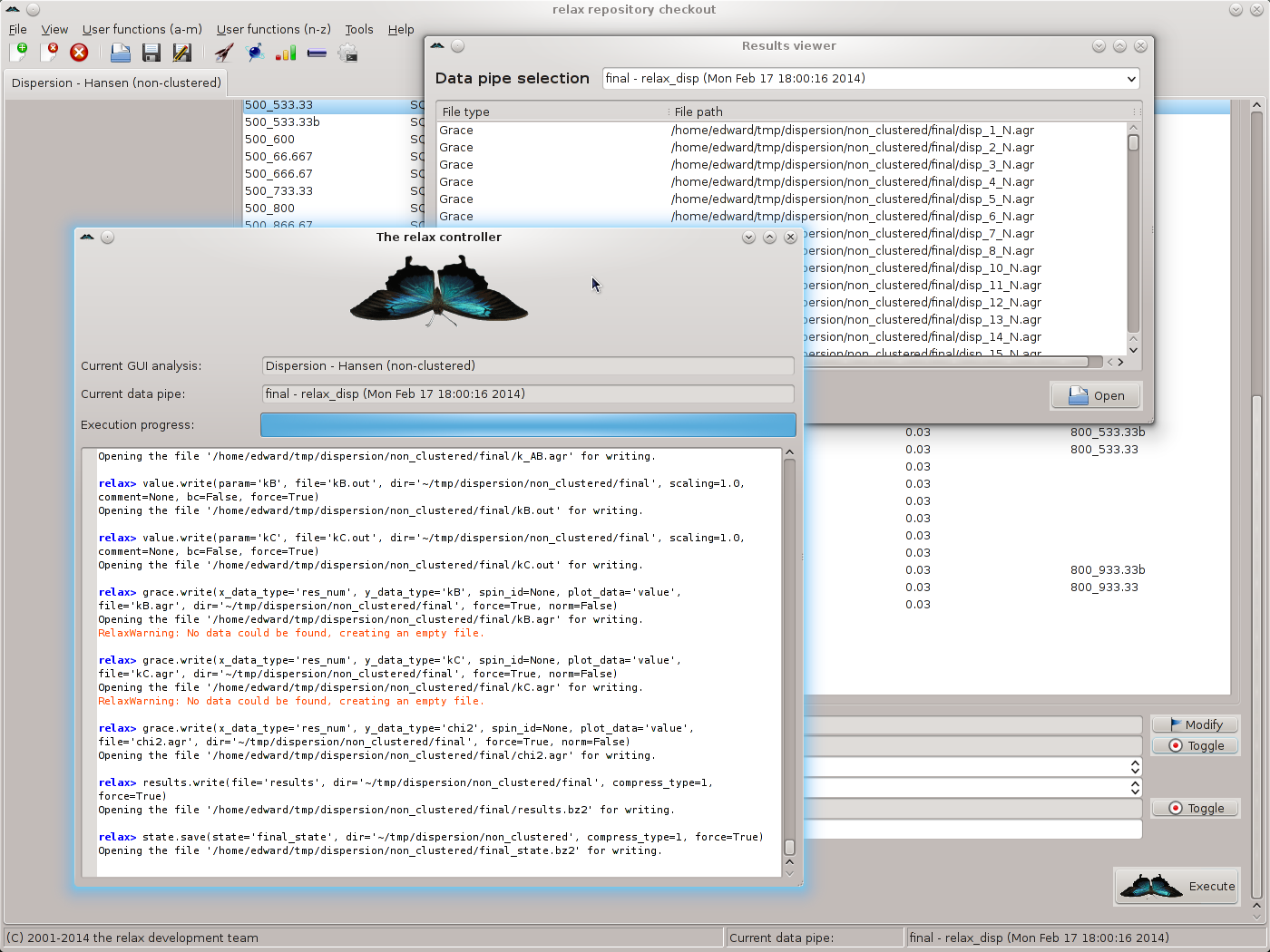Viewport: 1270px width, 952px height.
Task: Open the User functions (a-m) menu
Action: 142,29
